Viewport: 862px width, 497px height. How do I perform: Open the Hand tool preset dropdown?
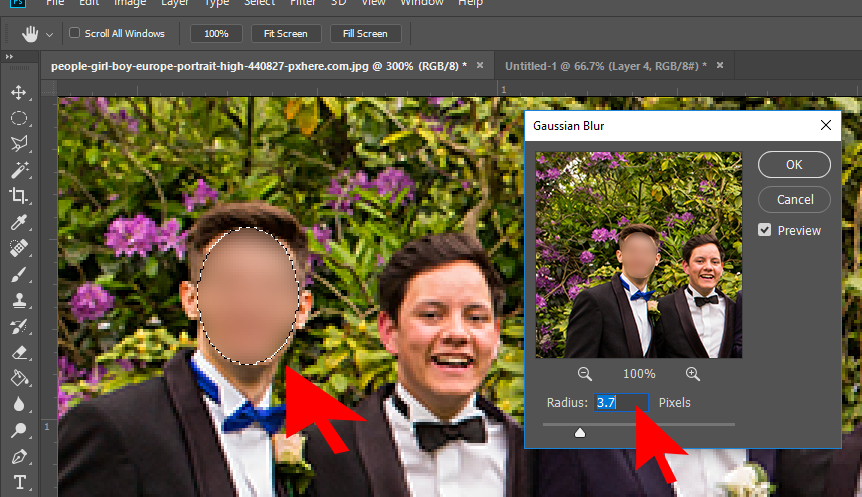click(x=49, y=35)
